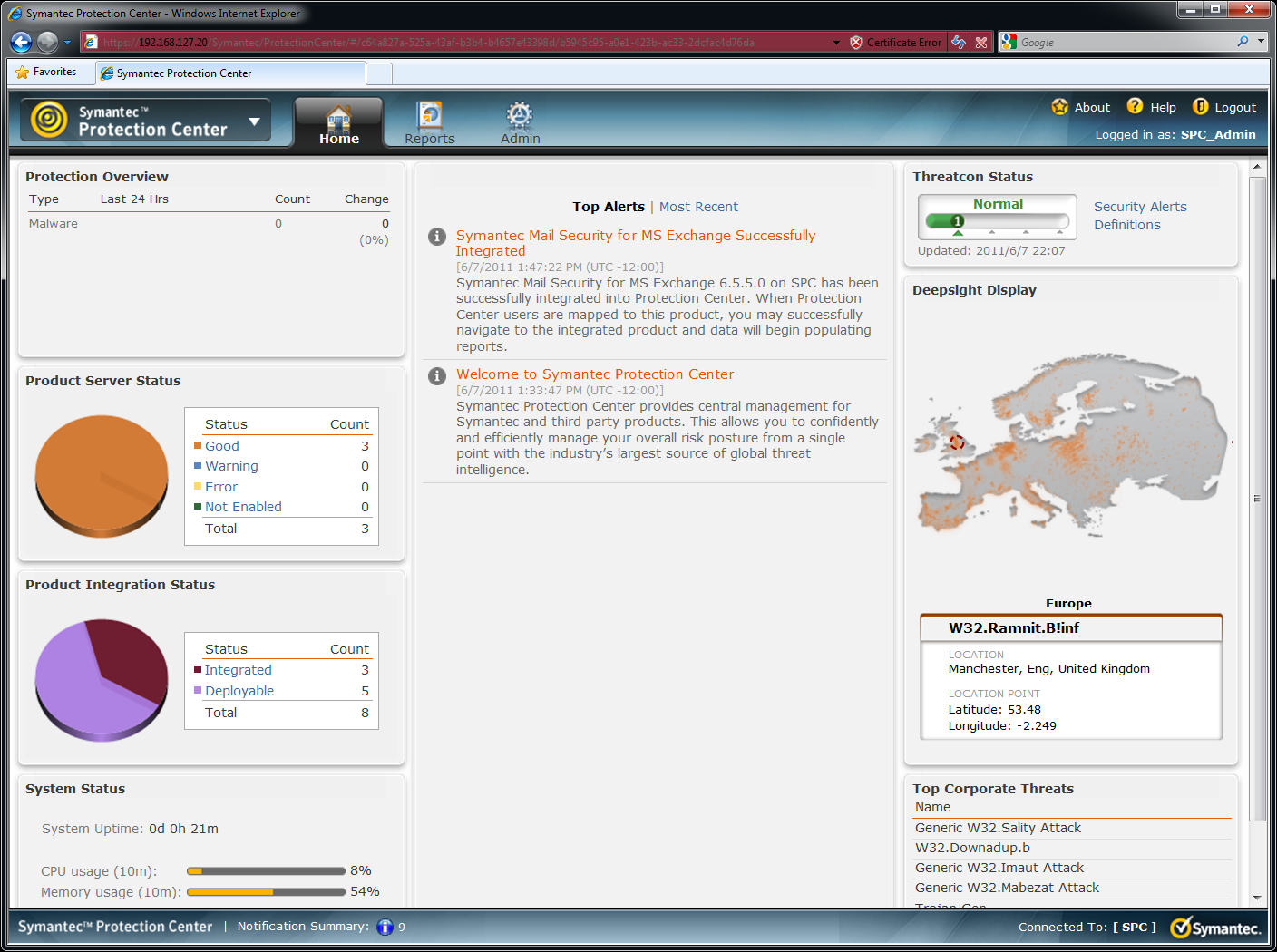Screen dimensions: 1277x952
Task: Click the Memory usage progress bar
Action: (267, 892)
